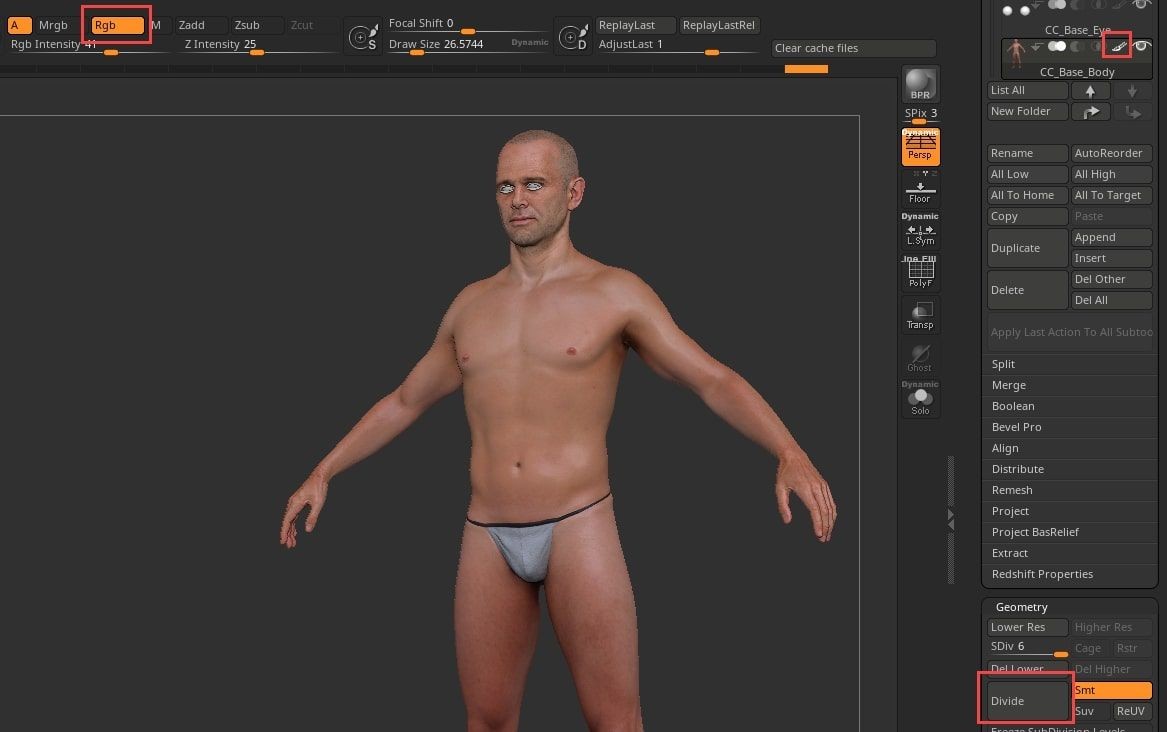1167x732 pixels.
Task: Toggle the eye visibility of CC_Base_Body
Action: pos(1140,46)
